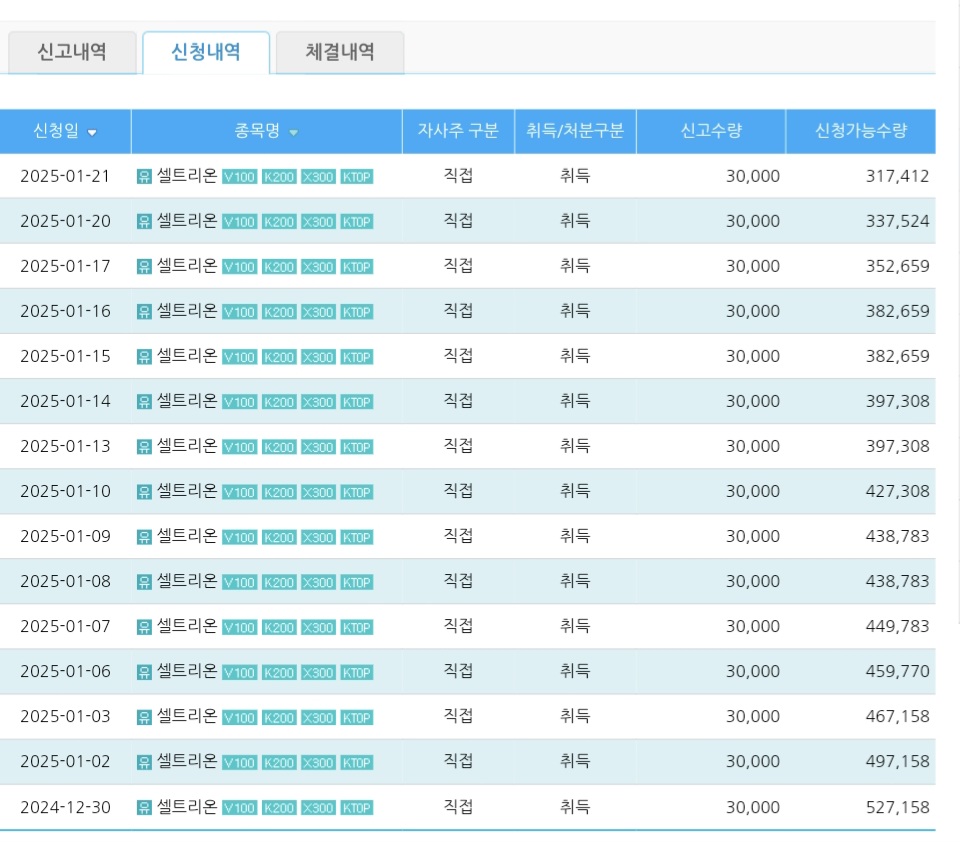The image size is (960, 842).
Task: Click the V100 badge in 2025-01-07 row
Action: [x=239, y=627]
